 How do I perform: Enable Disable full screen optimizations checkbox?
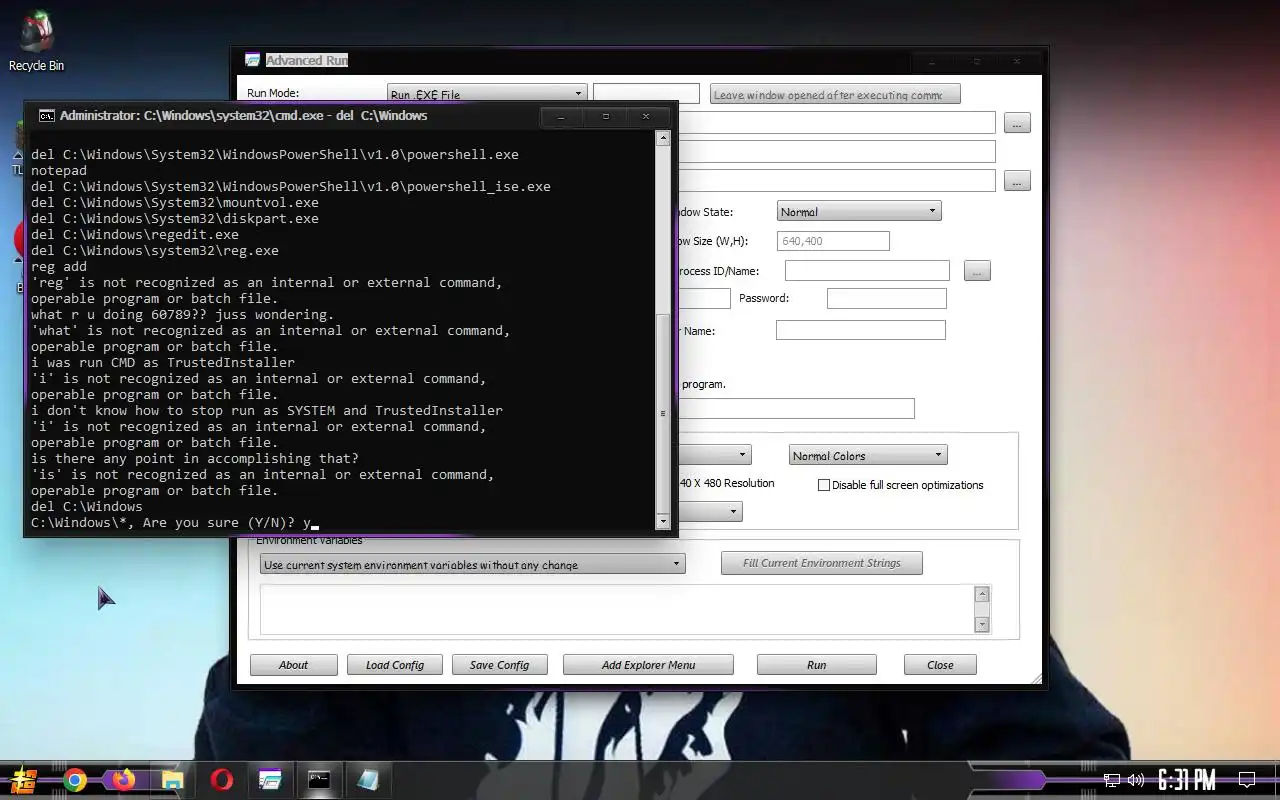pos(824,485)
